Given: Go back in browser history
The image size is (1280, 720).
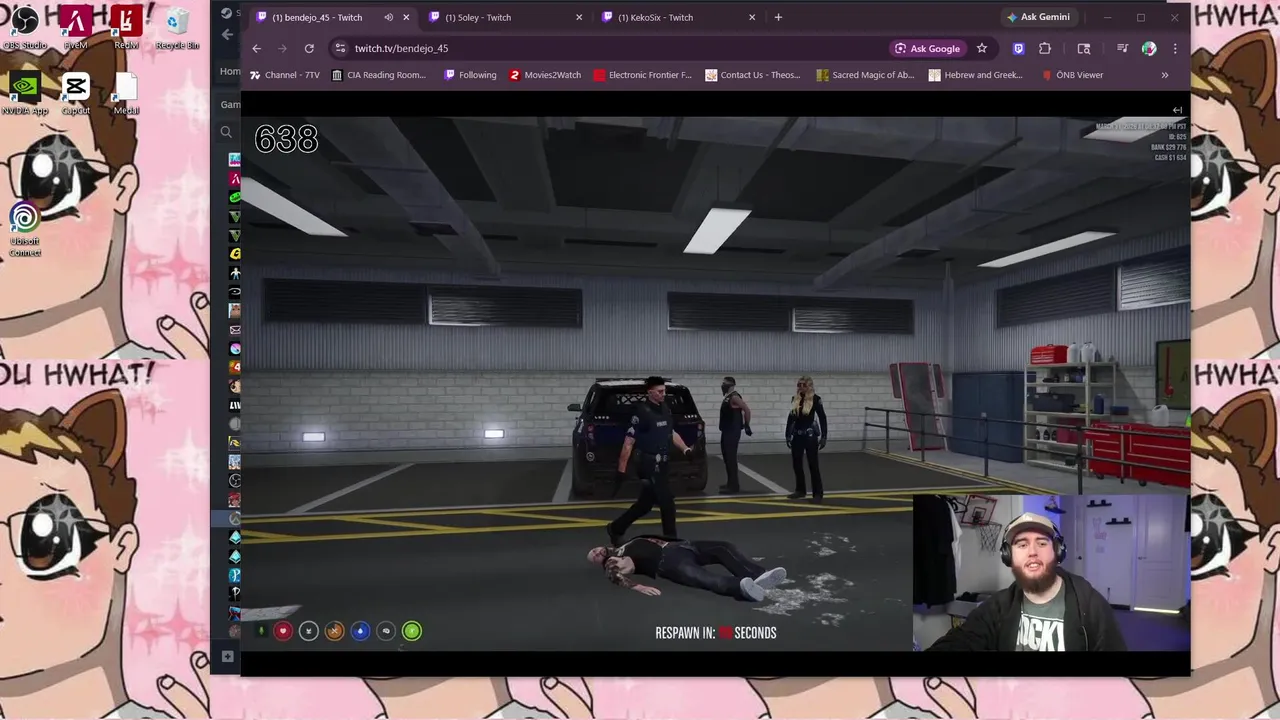Looking at the screenshot, I should [256, 48].
